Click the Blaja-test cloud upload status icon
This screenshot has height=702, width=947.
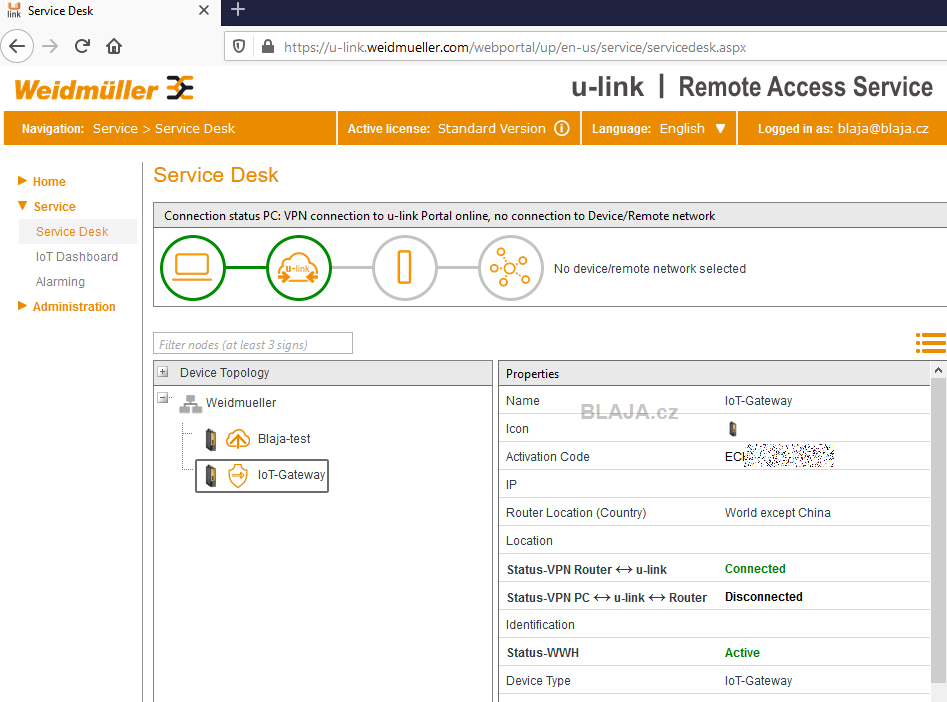tap(238, 439)
